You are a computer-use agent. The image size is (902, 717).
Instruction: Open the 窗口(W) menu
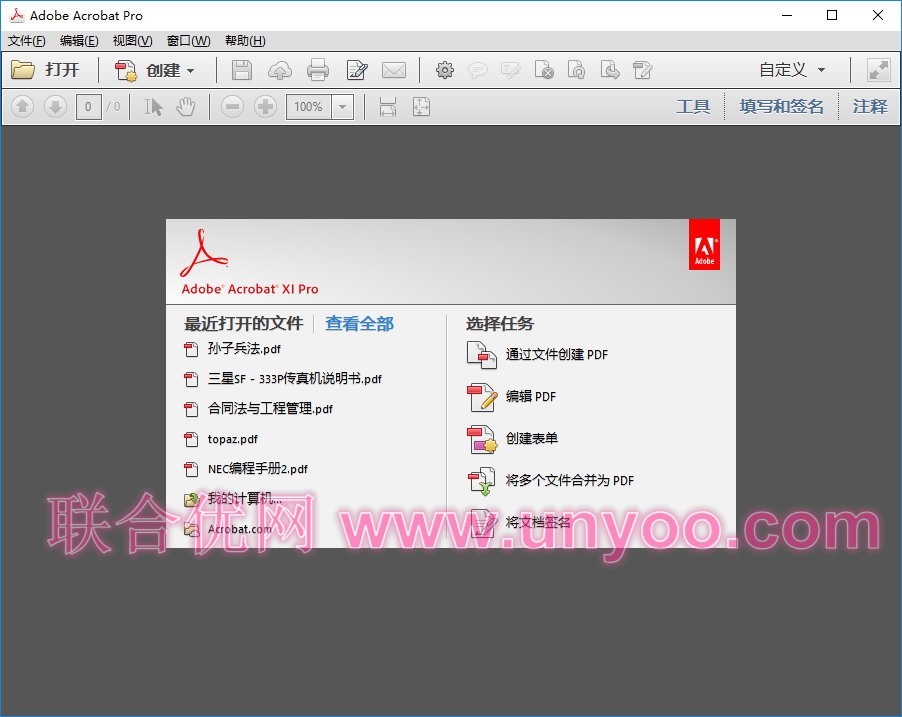click(x=188, y=41)
